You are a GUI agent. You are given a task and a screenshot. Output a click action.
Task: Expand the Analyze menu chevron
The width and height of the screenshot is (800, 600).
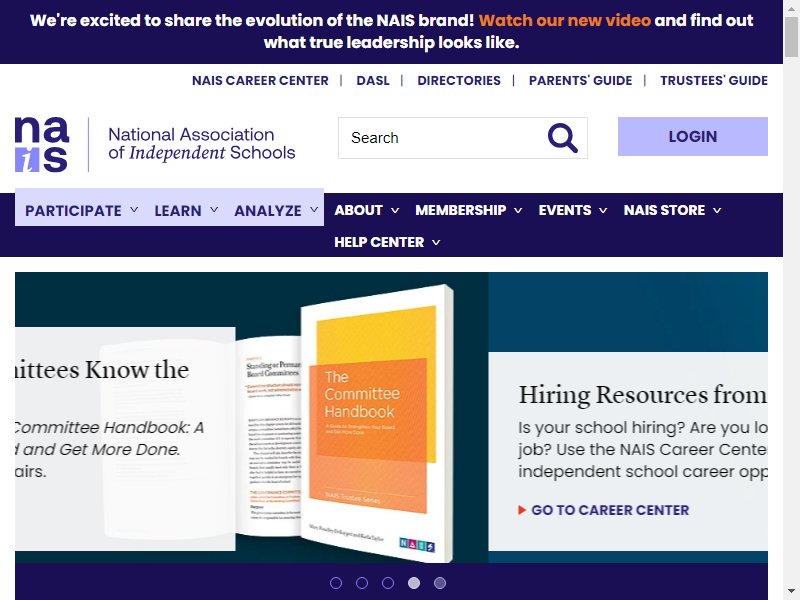tap(314, 210)
